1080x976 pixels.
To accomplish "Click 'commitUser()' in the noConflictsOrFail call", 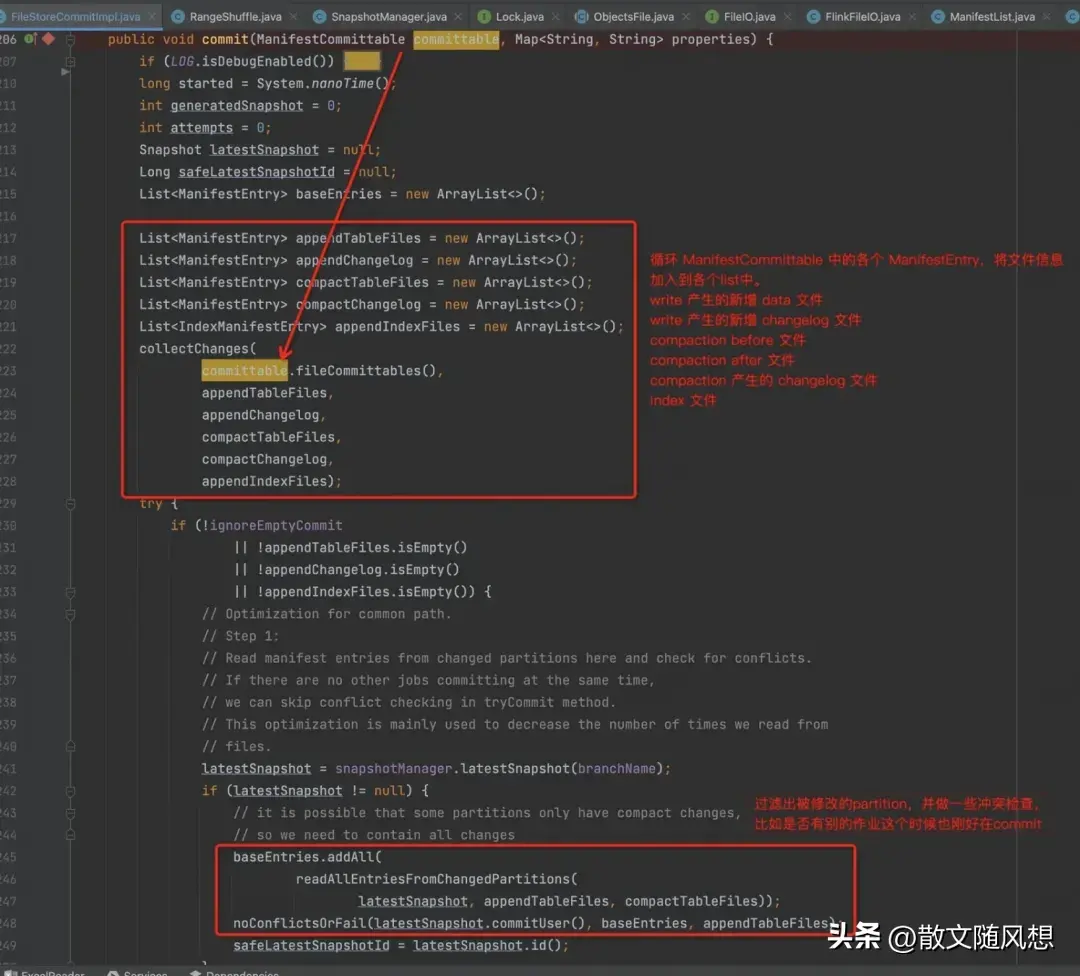I will [539, 923].
